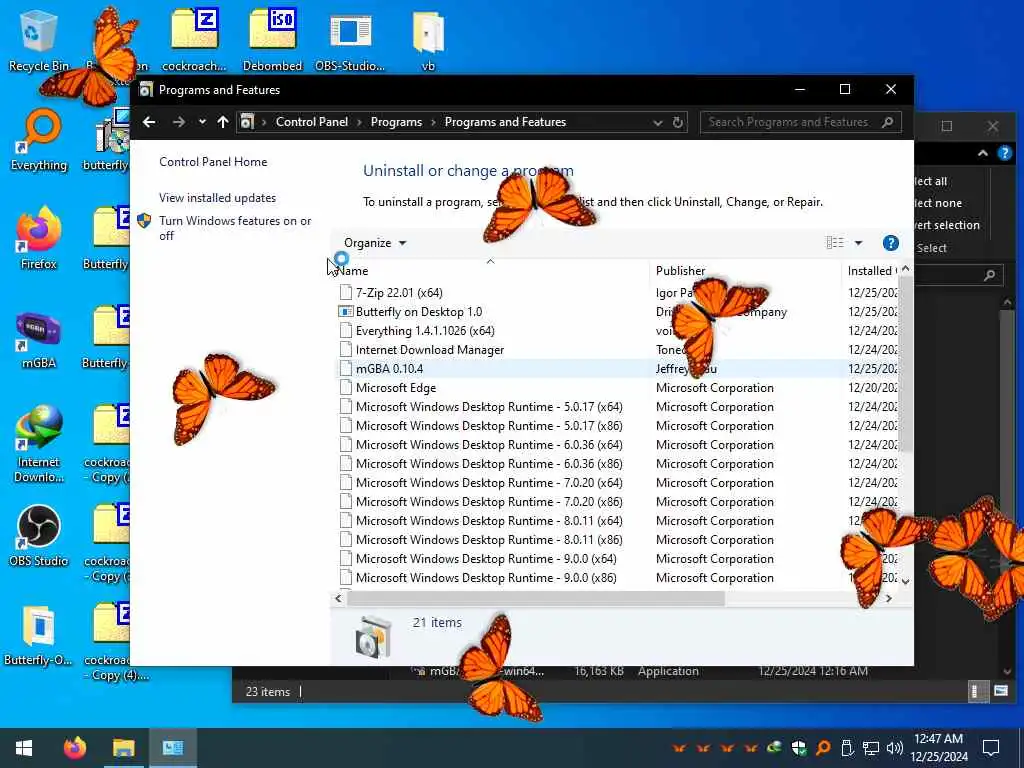
Task: Sort by the Name column header
Action: pyautogui.click(x=490, y=270)
